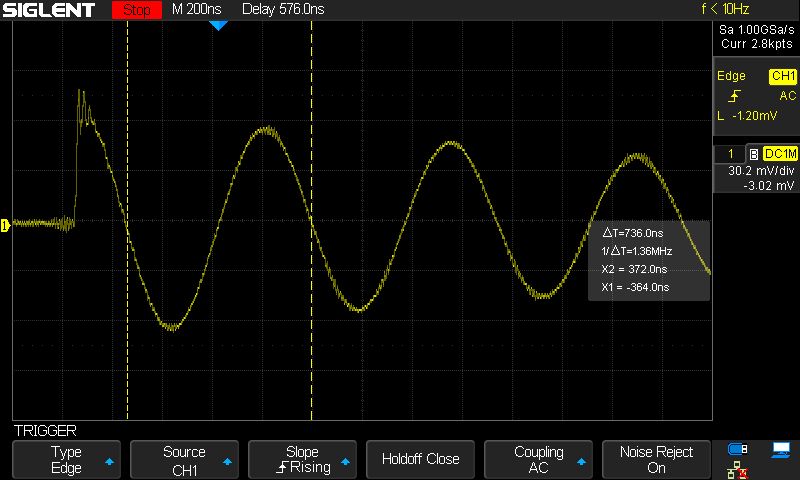This screenshot has width=800, height=480.
Task: Click the bandwidth limit B icon
Action: pyautogui.click(x=753, y=154)
